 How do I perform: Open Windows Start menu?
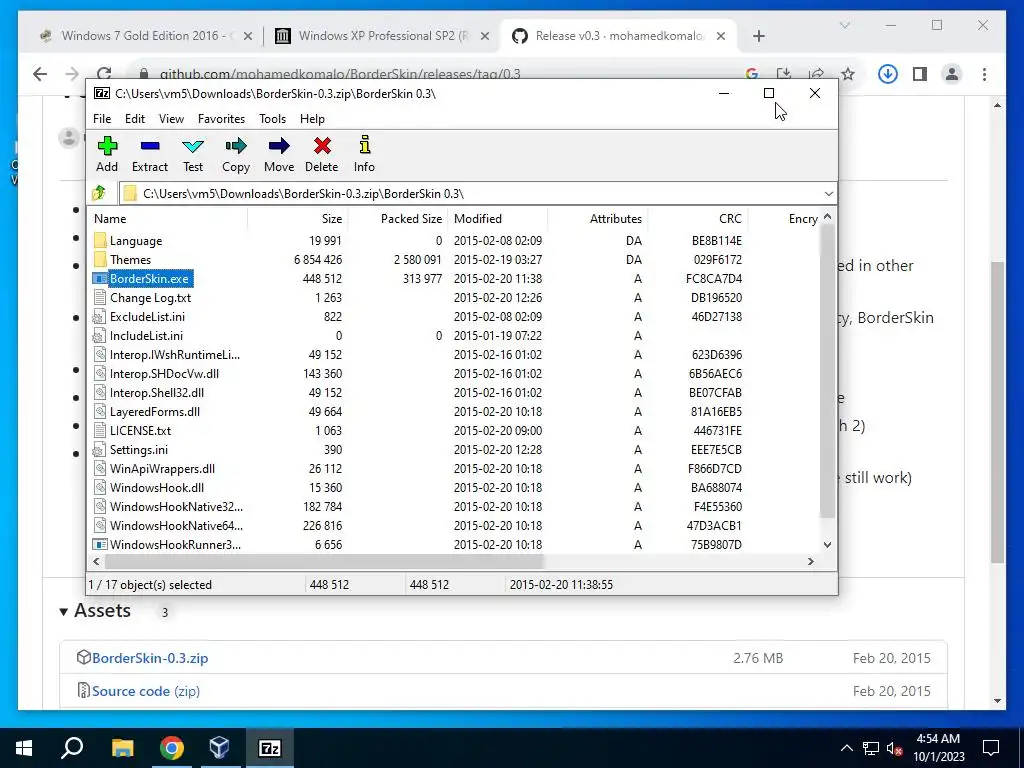[24, 748]
